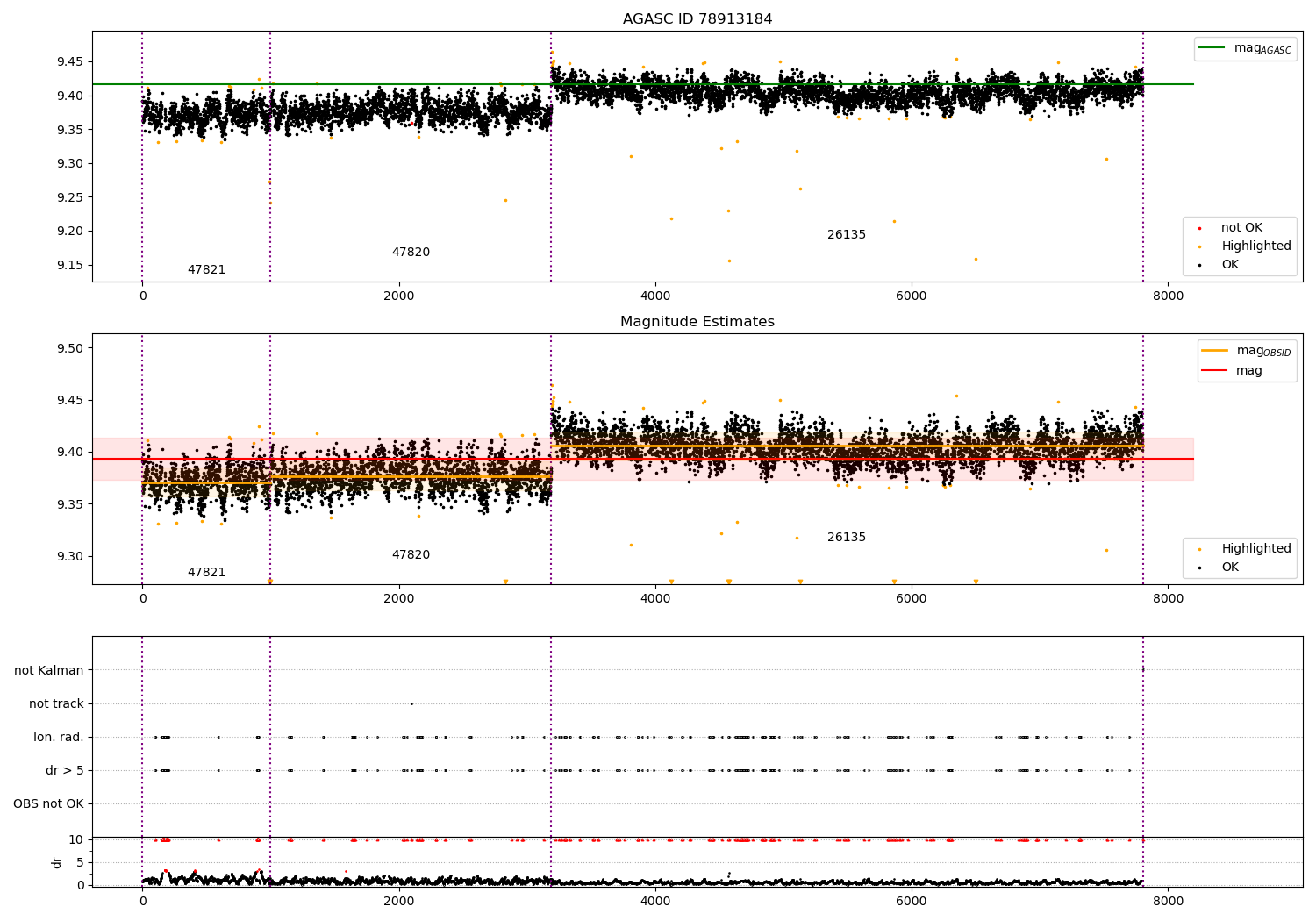Click the "not track" row label
The width and height of the screenshot is (1316, 921).
(x=56, y=704)
